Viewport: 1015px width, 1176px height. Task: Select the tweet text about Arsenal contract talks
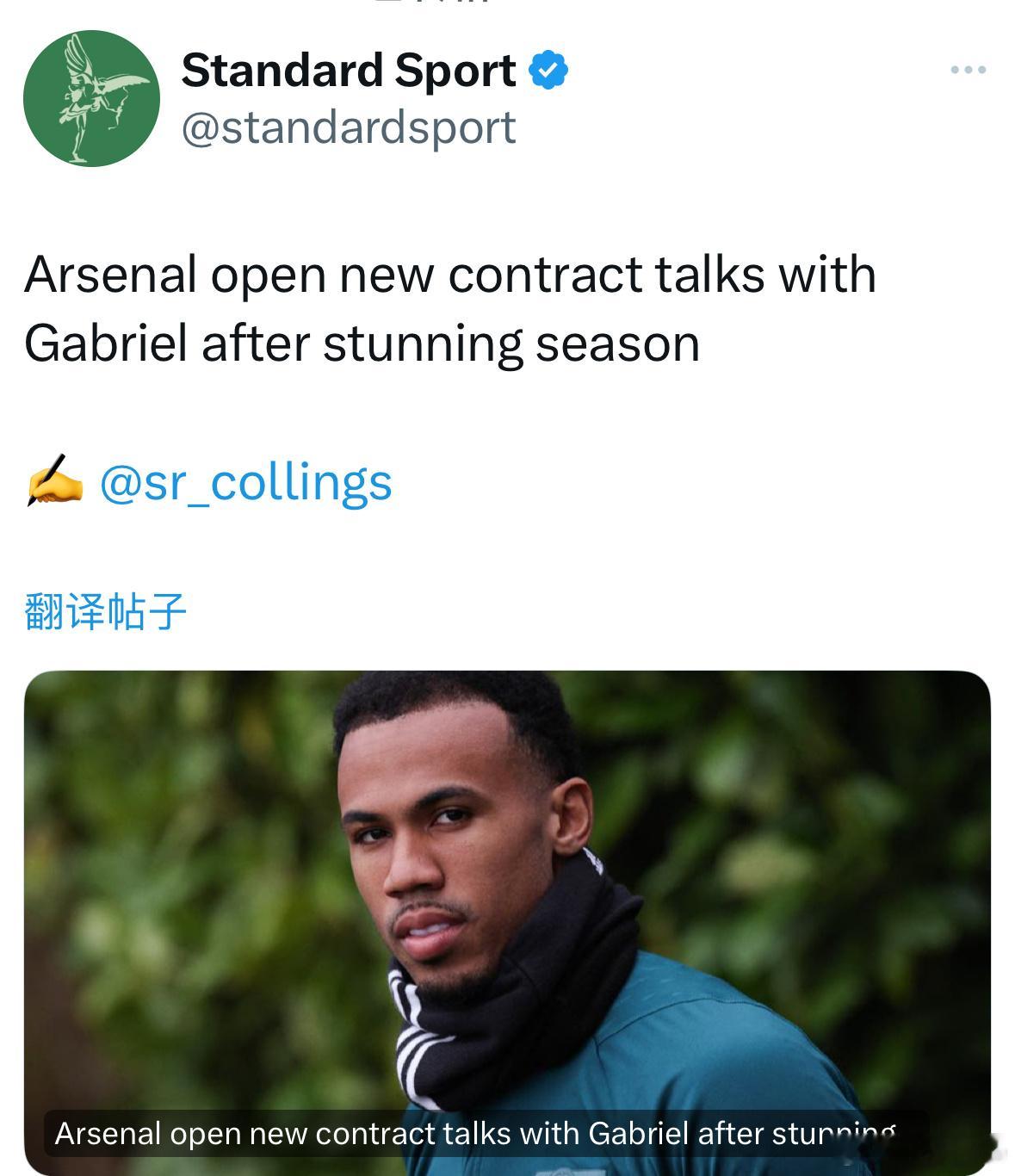pyautogui.click(x=450, y=308)
